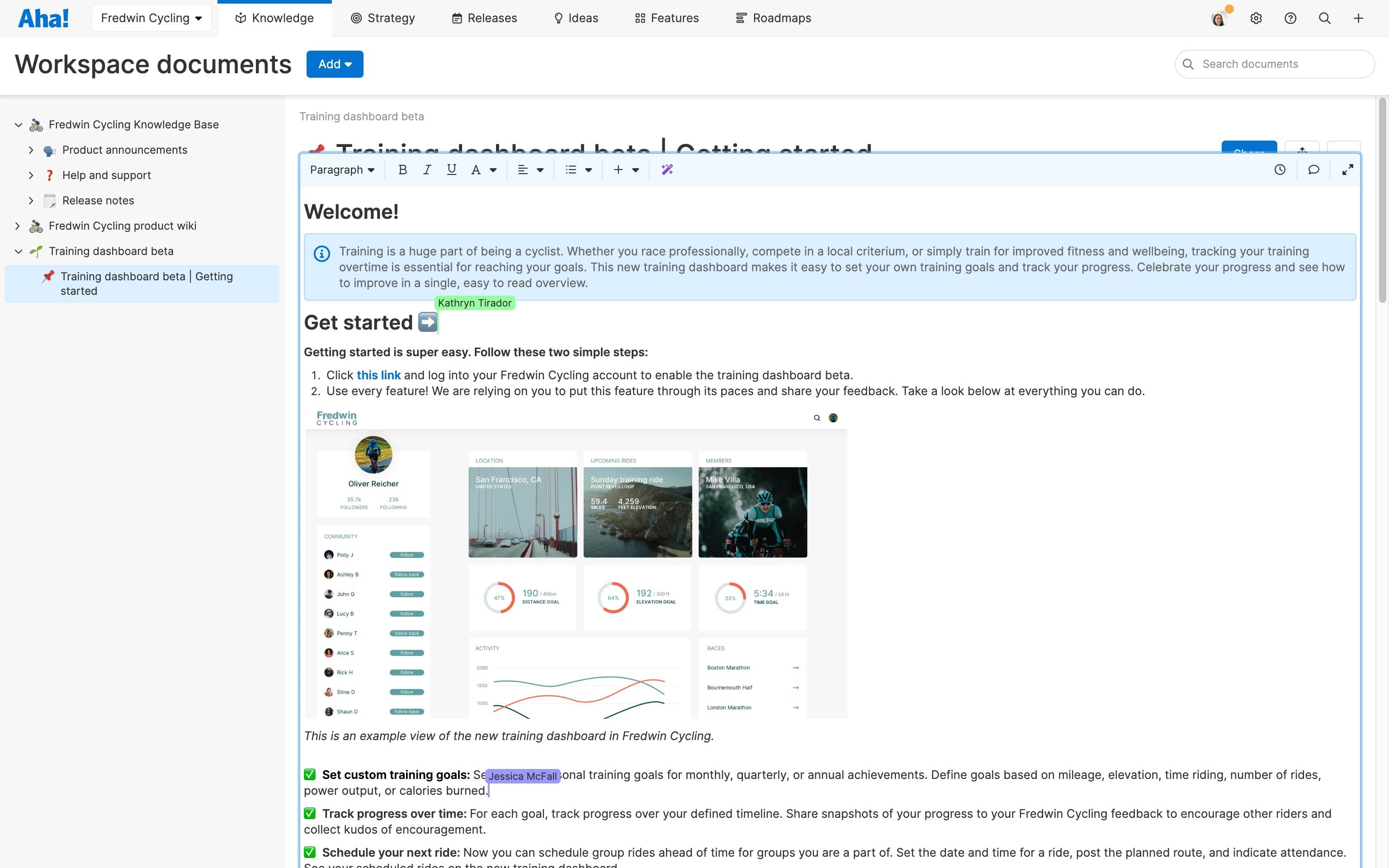Image resolution: width=1389 pixels, height=868 pixels.
Task: Click the Add document button
Action: pyautogui.click(x=335, y=64)
